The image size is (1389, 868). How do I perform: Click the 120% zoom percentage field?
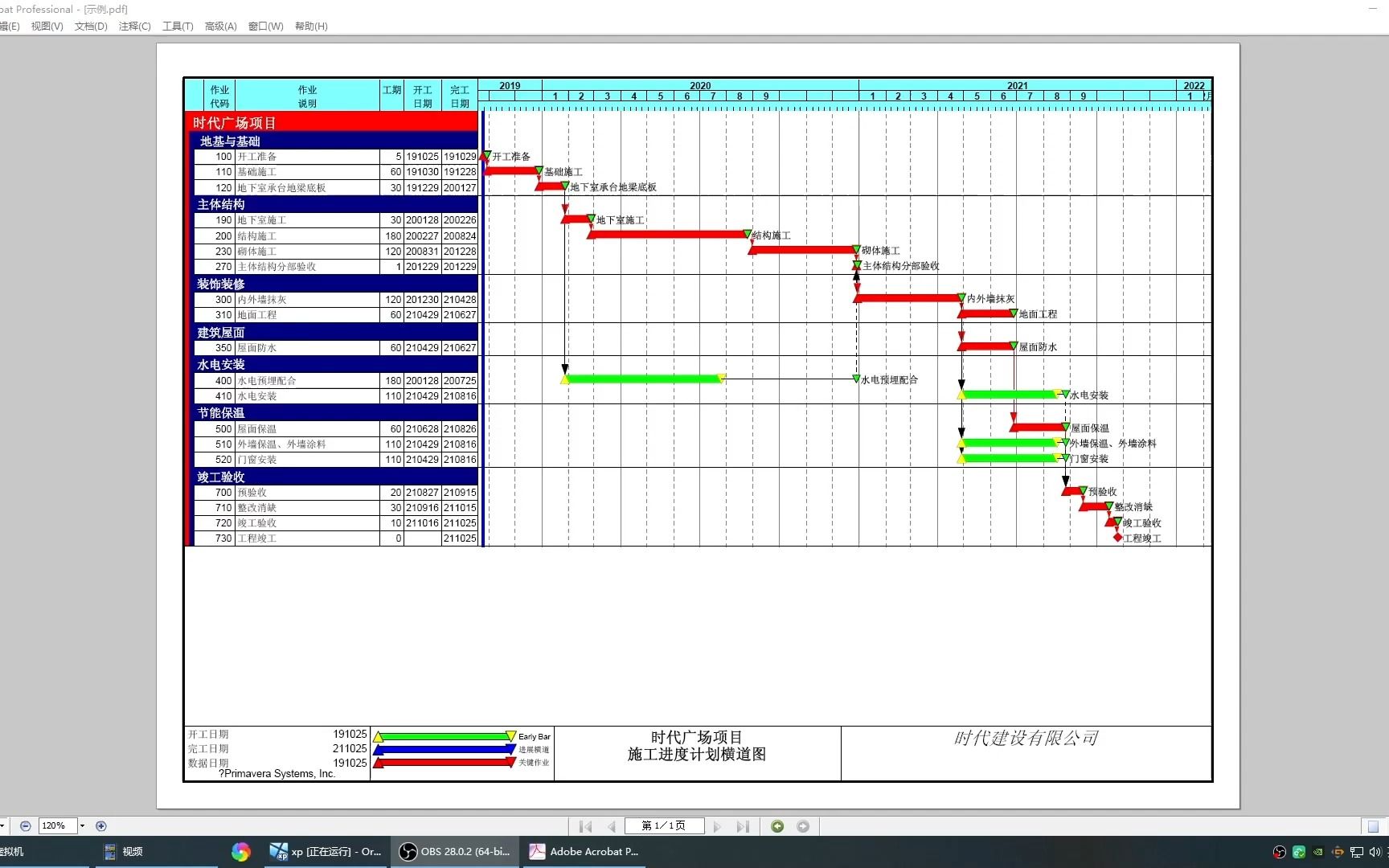coord(57,825)
